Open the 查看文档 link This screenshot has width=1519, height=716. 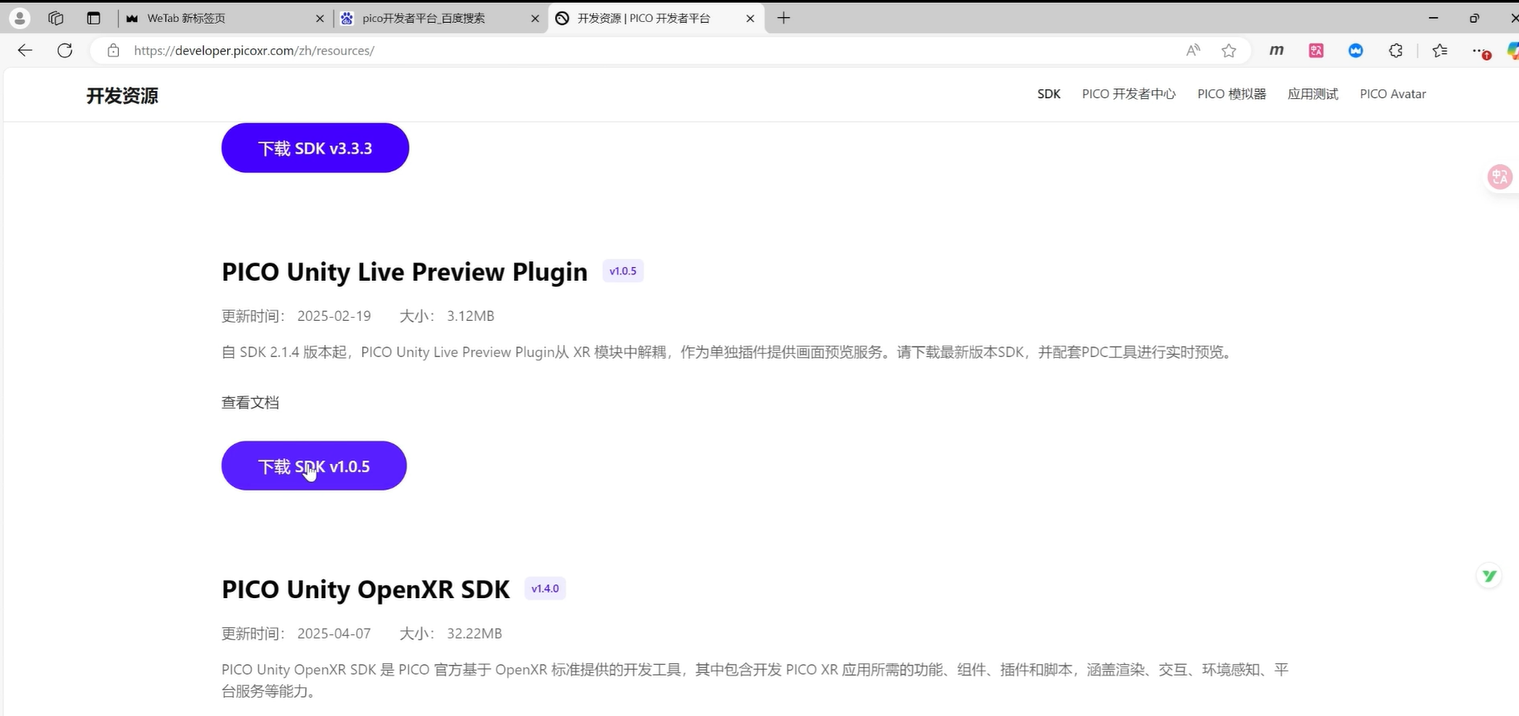[250, 402]
